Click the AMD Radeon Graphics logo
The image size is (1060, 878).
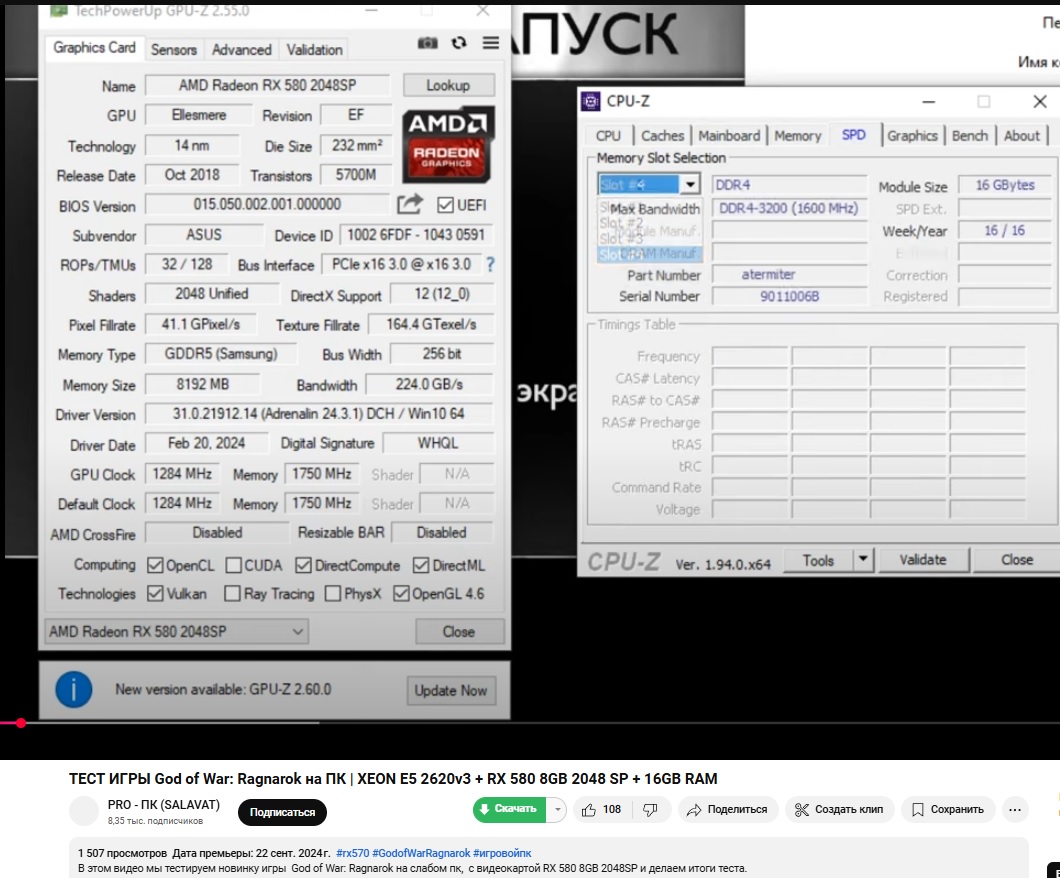(448, 145)
